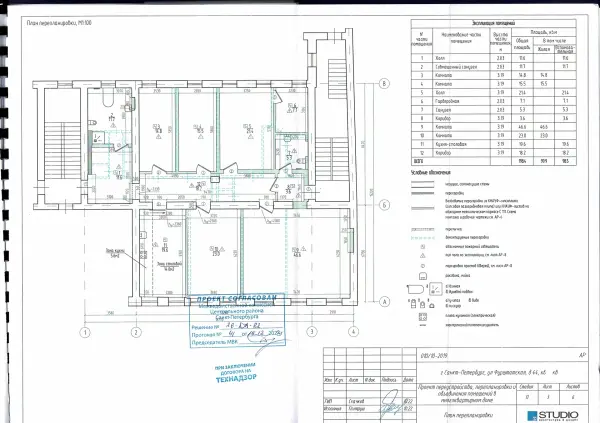Click the bathtub symbol in the legend
The image size is (600, 423).
pyautogui.click(x=415, y=288)
